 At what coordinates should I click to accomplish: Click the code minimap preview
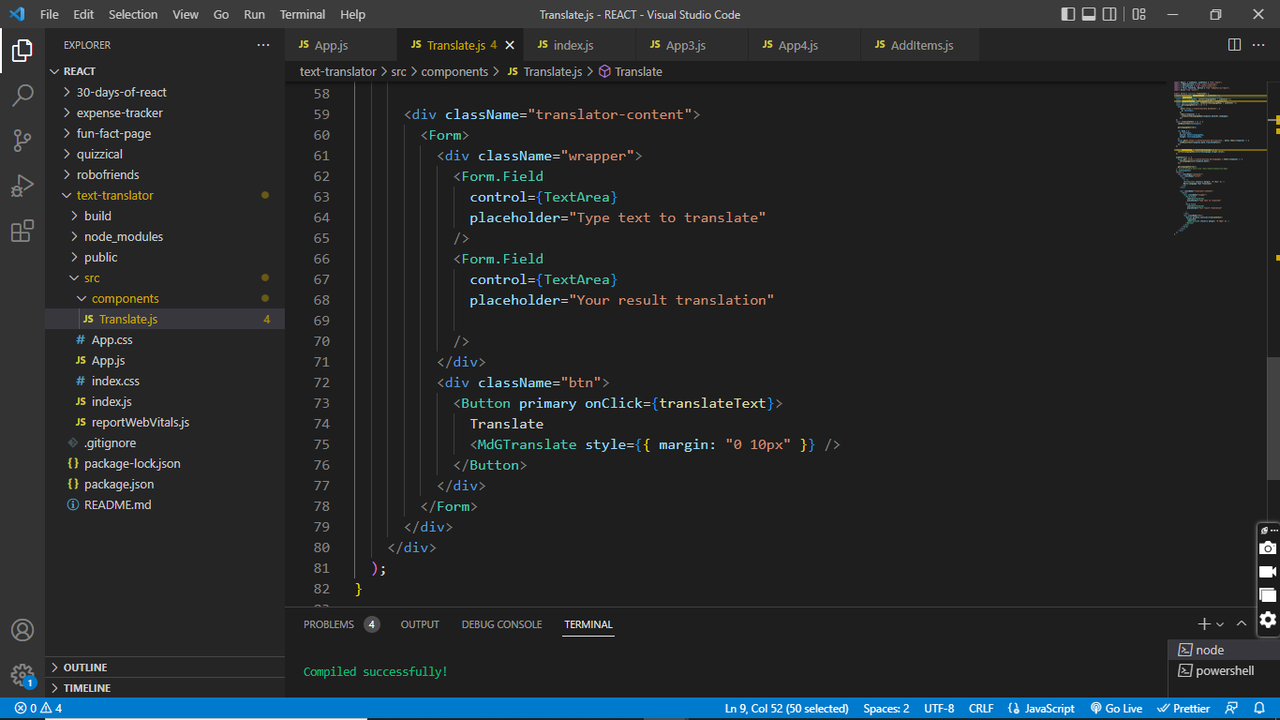(1218, 160)
